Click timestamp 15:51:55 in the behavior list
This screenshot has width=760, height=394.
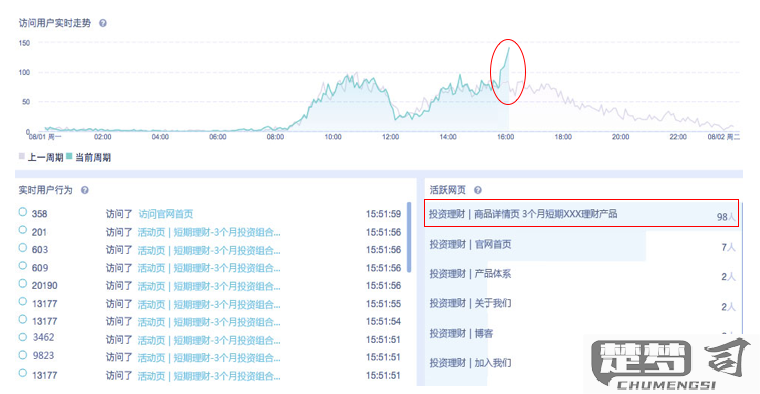(x=383, y=304)
